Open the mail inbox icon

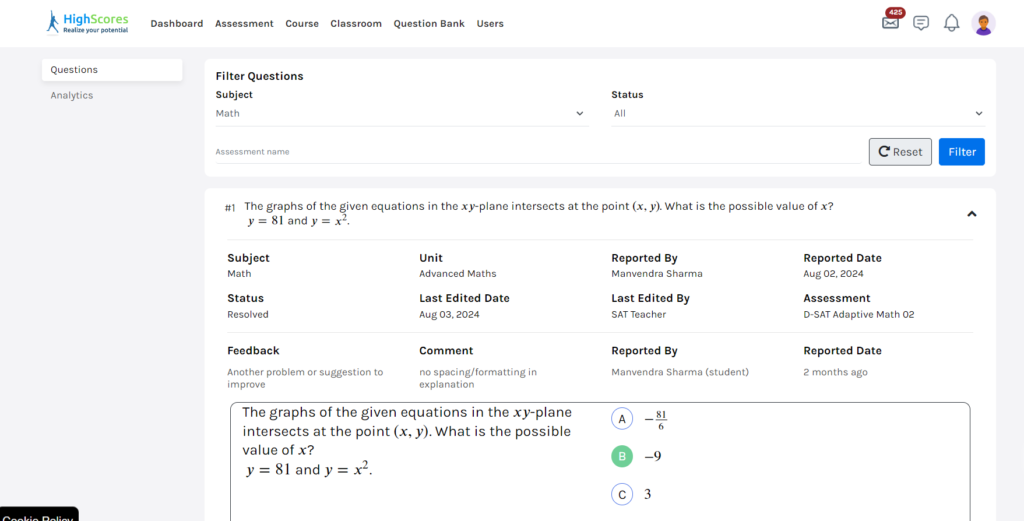[890, 23]
